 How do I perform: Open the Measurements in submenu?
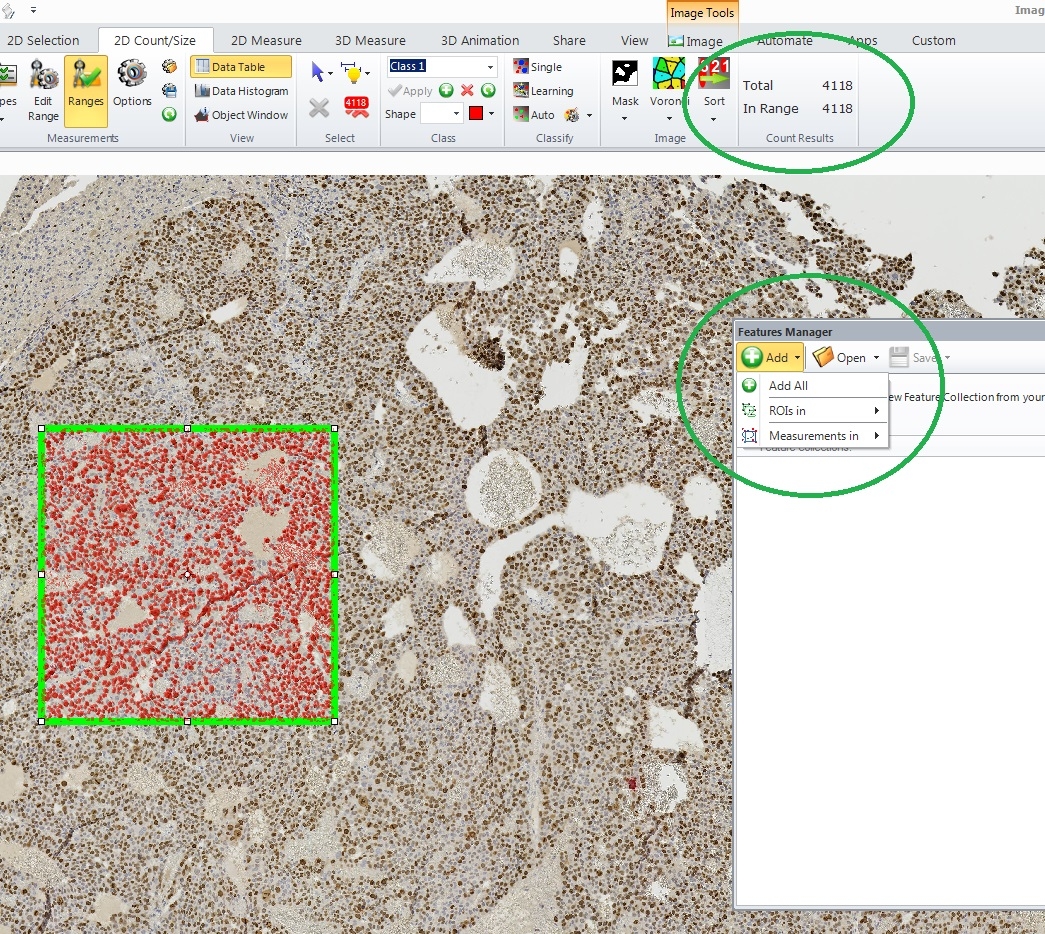[x=814, y=436]
